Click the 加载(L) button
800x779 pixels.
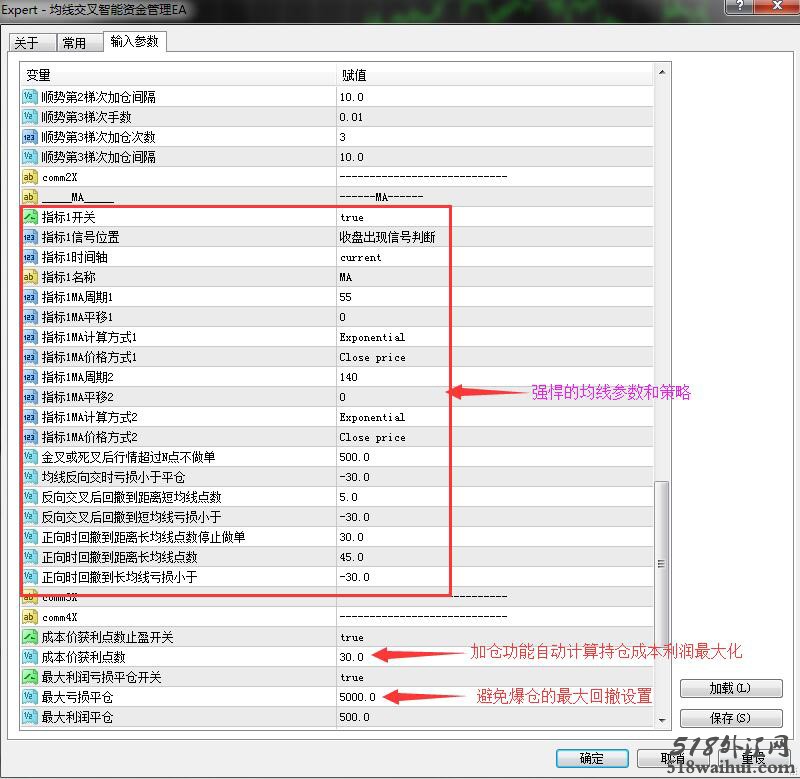coord(731,688)
